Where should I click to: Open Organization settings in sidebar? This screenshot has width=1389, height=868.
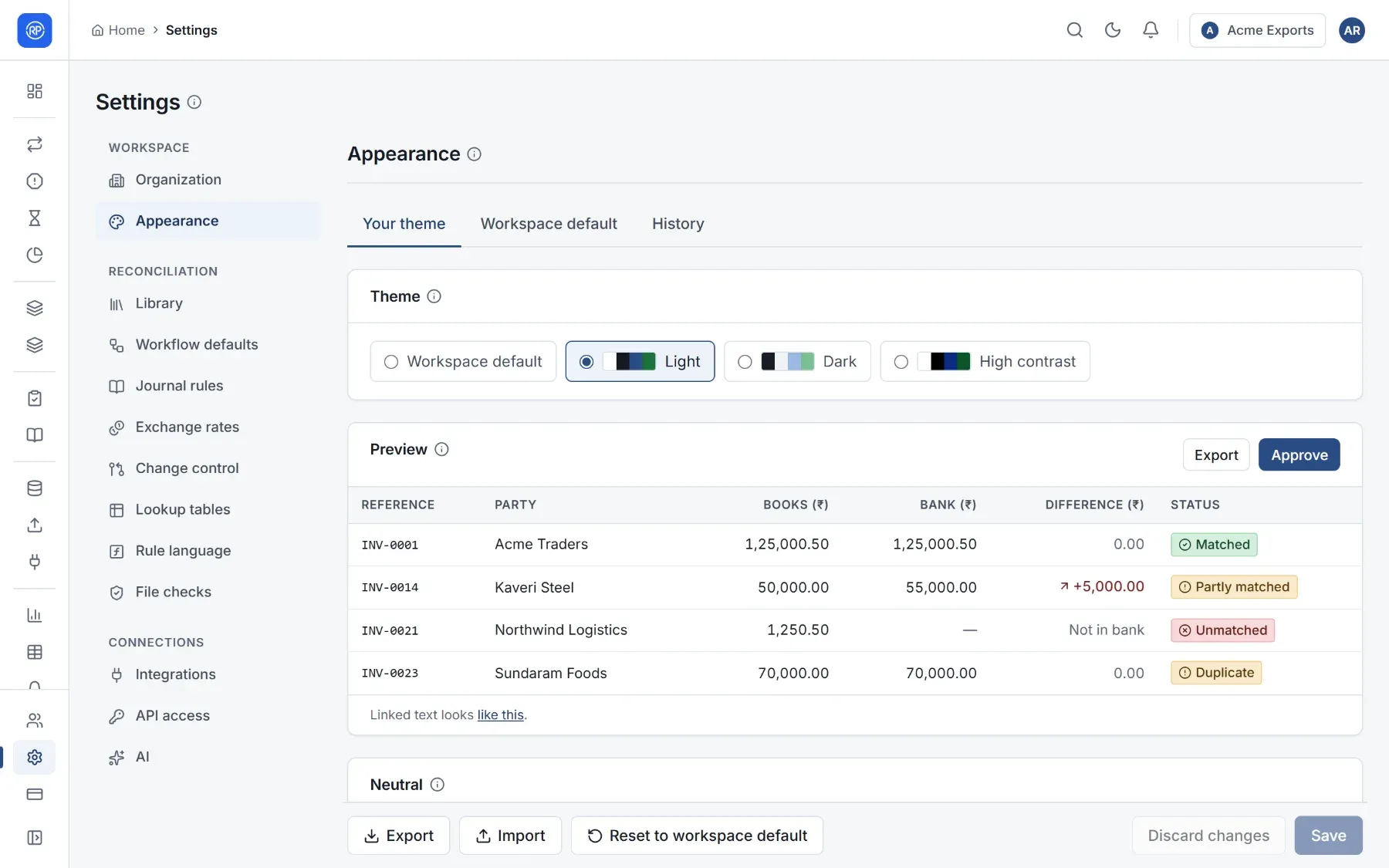[x=208, y=180]
